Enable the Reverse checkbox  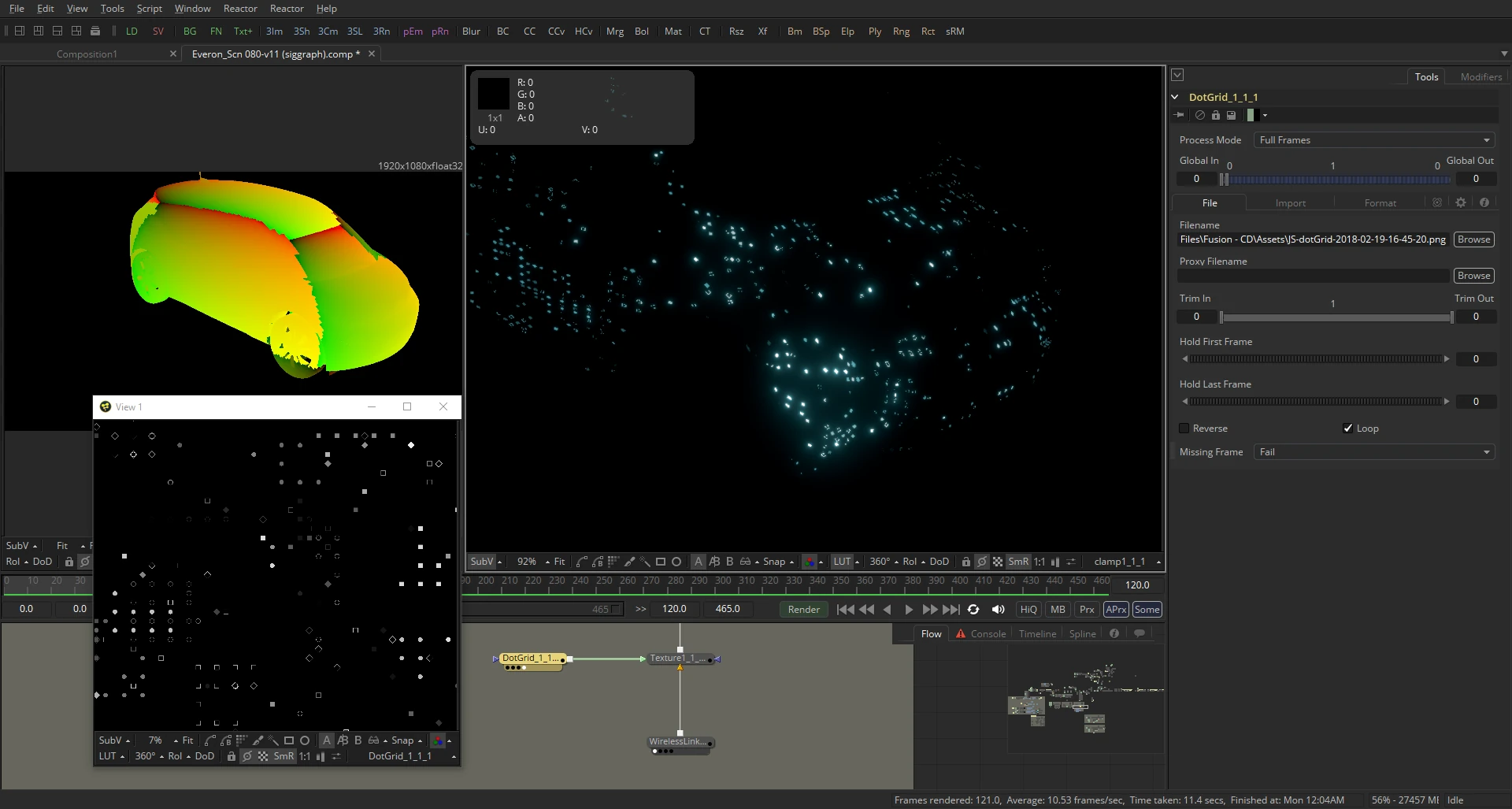tap(1184, 429)
